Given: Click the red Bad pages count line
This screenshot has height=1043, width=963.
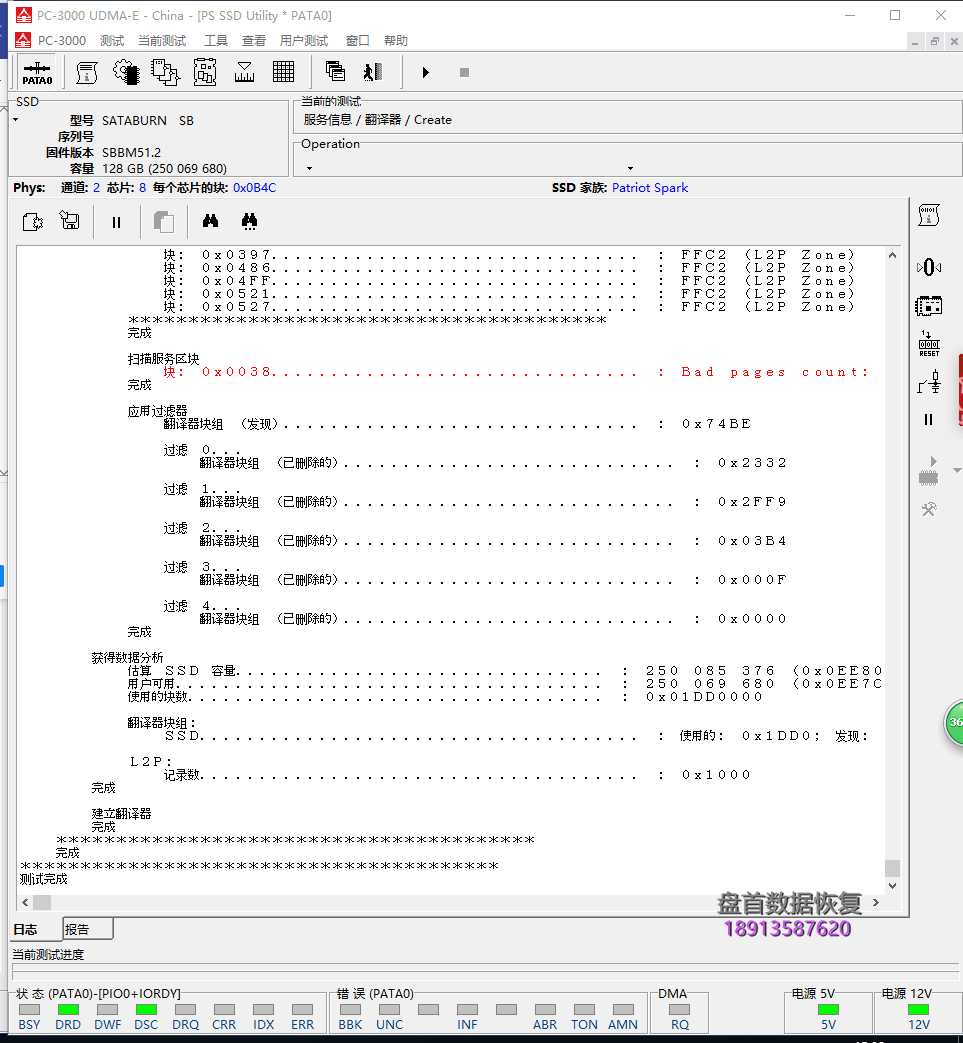Looking at the screenshot, I should coord(515,372).
